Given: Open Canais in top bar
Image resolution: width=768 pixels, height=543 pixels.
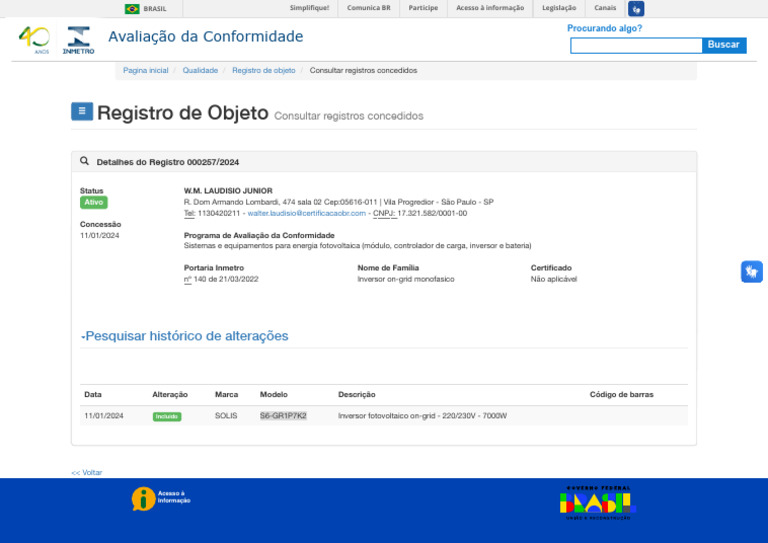Looking at the screenshot, I should (x=605, y=8).
